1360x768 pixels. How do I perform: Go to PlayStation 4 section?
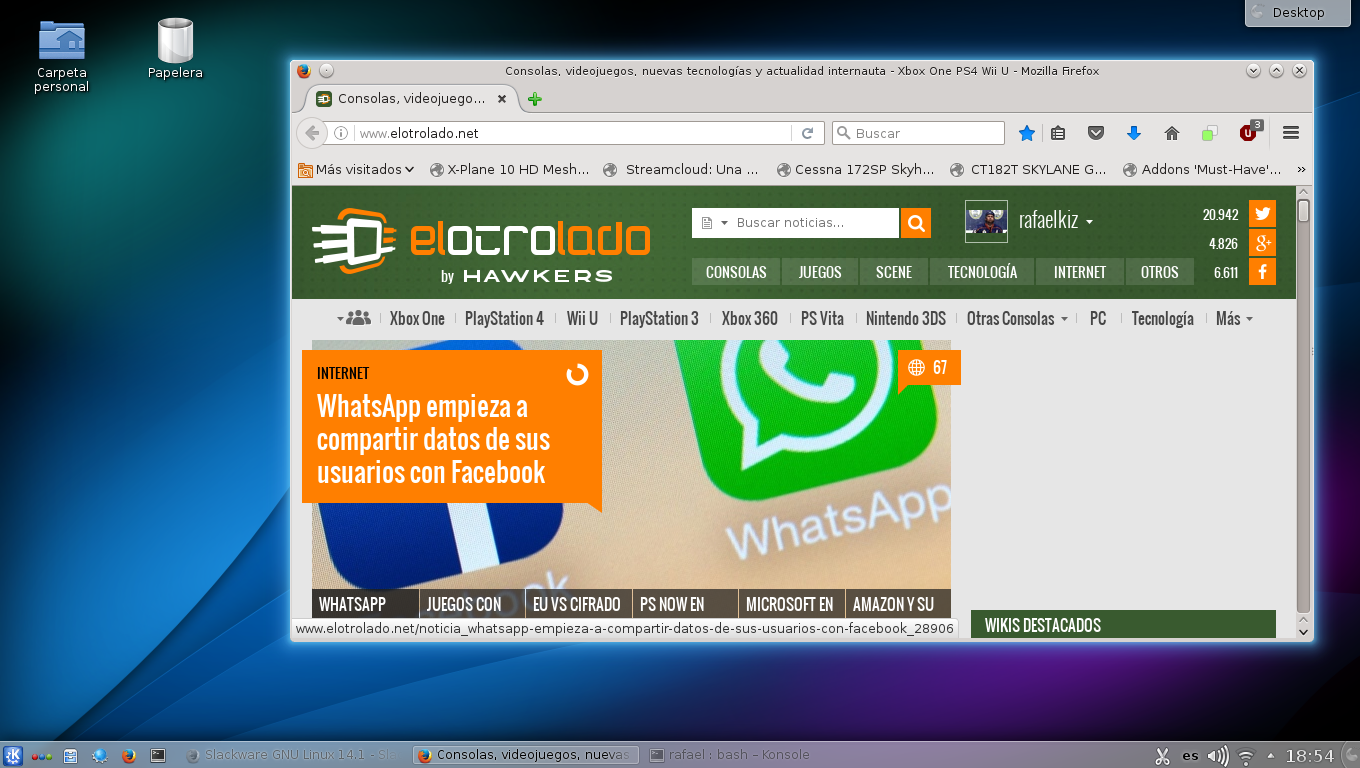505,319
